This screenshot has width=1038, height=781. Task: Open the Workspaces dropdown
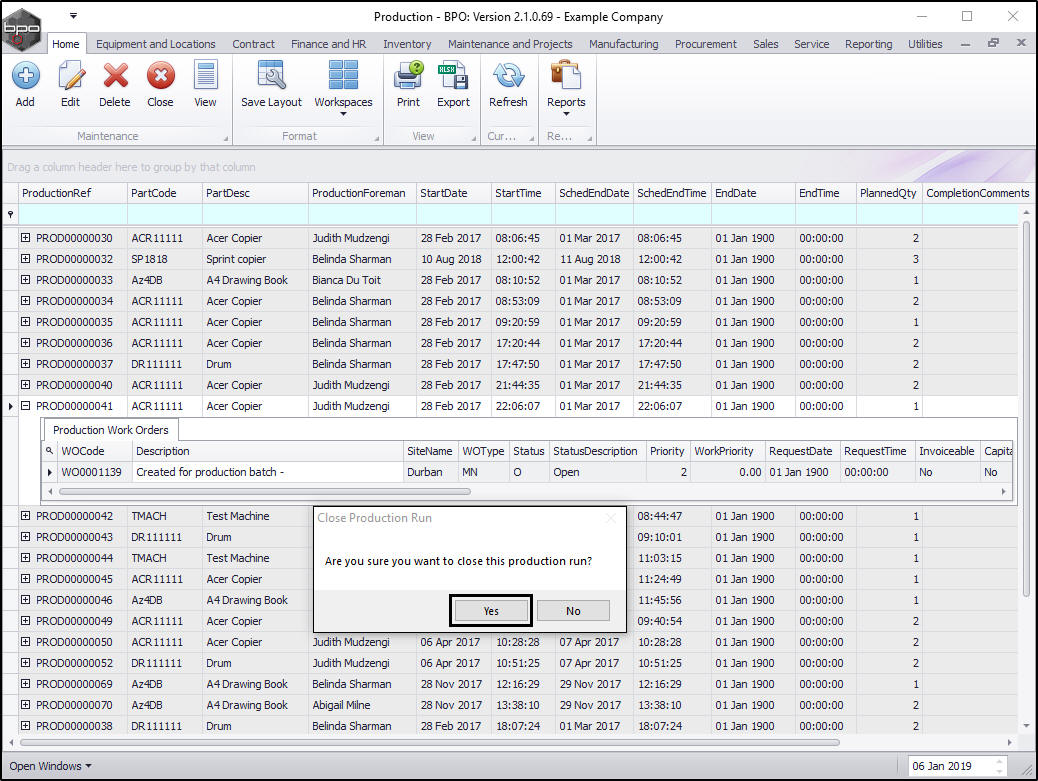click(343, 90)
